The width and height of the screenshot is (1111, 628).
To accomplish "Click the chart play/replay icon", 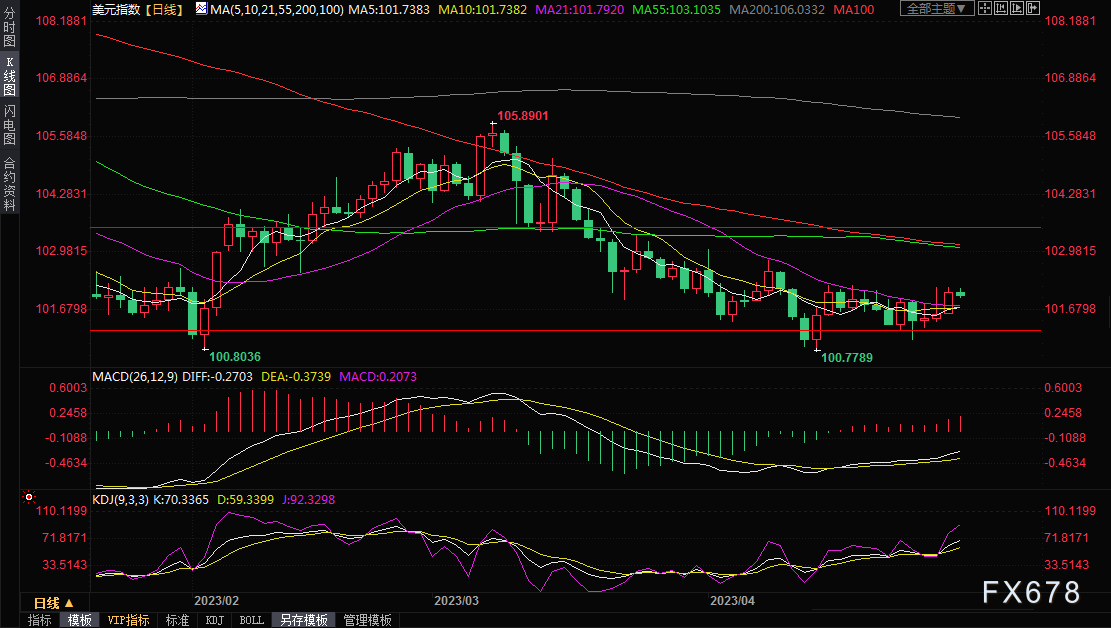I will pyautogui.click(x=1017, y=9).
